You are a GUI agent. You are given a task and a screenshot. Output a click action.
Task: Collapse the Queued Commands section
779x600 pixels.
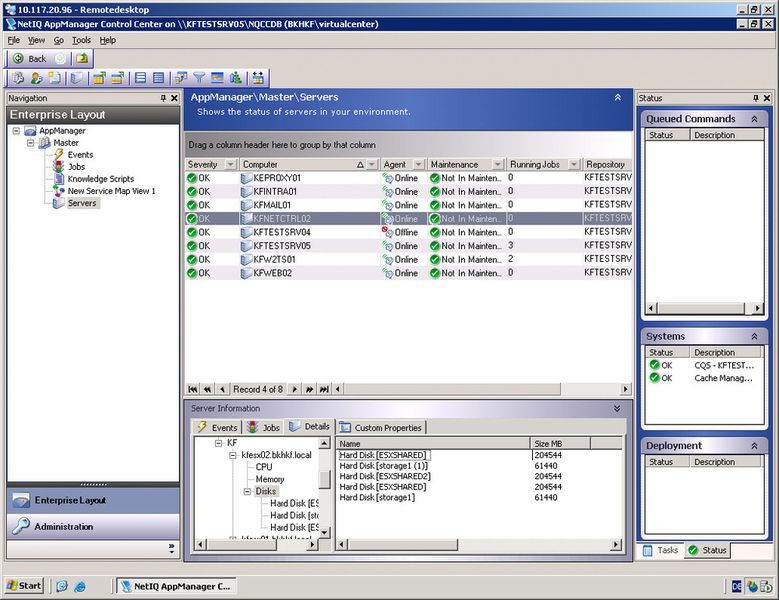pos(754,119)
